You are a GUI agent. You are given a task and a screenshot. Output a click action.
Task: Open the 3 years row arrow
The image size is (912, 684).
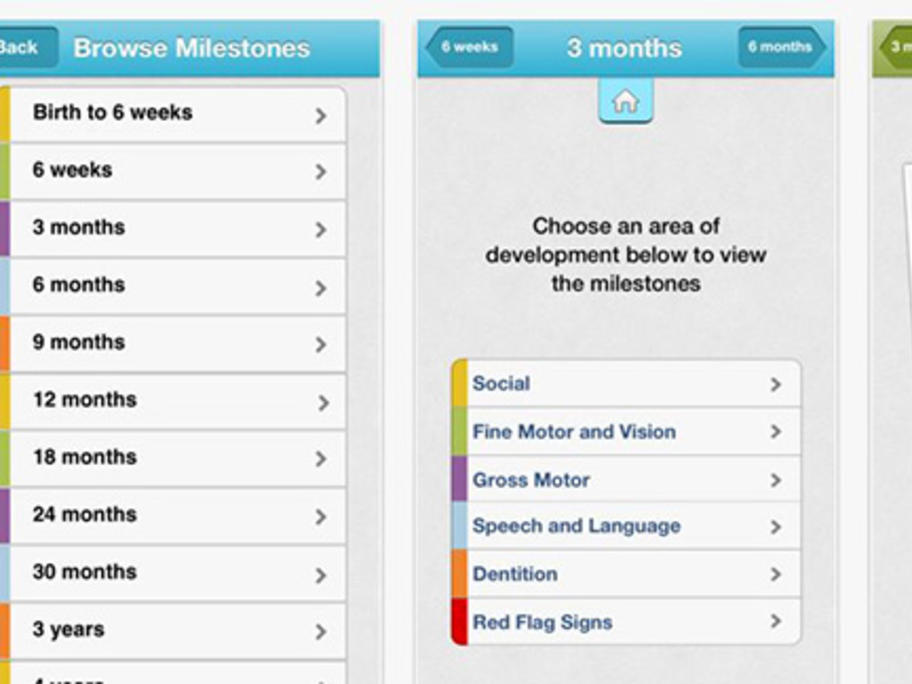pos(320,632)
